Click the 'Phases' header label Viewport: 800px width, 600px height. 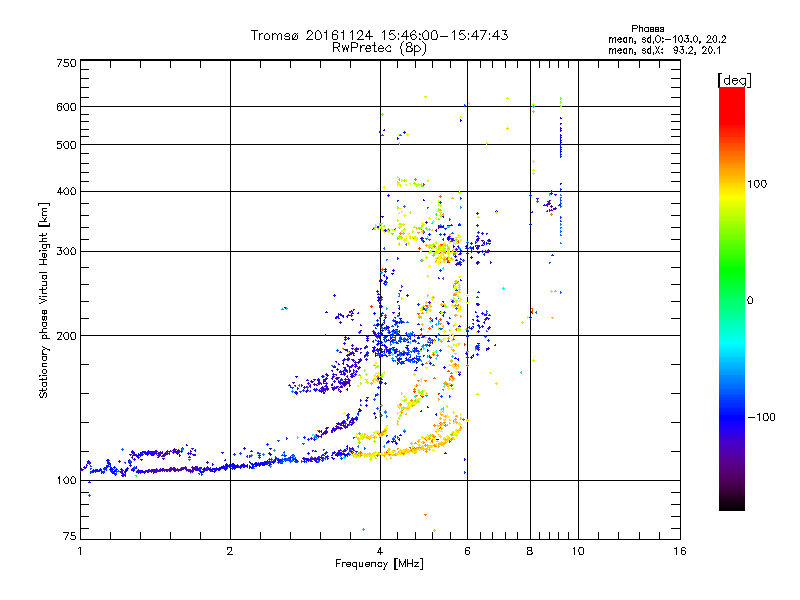tap(647, 29)
